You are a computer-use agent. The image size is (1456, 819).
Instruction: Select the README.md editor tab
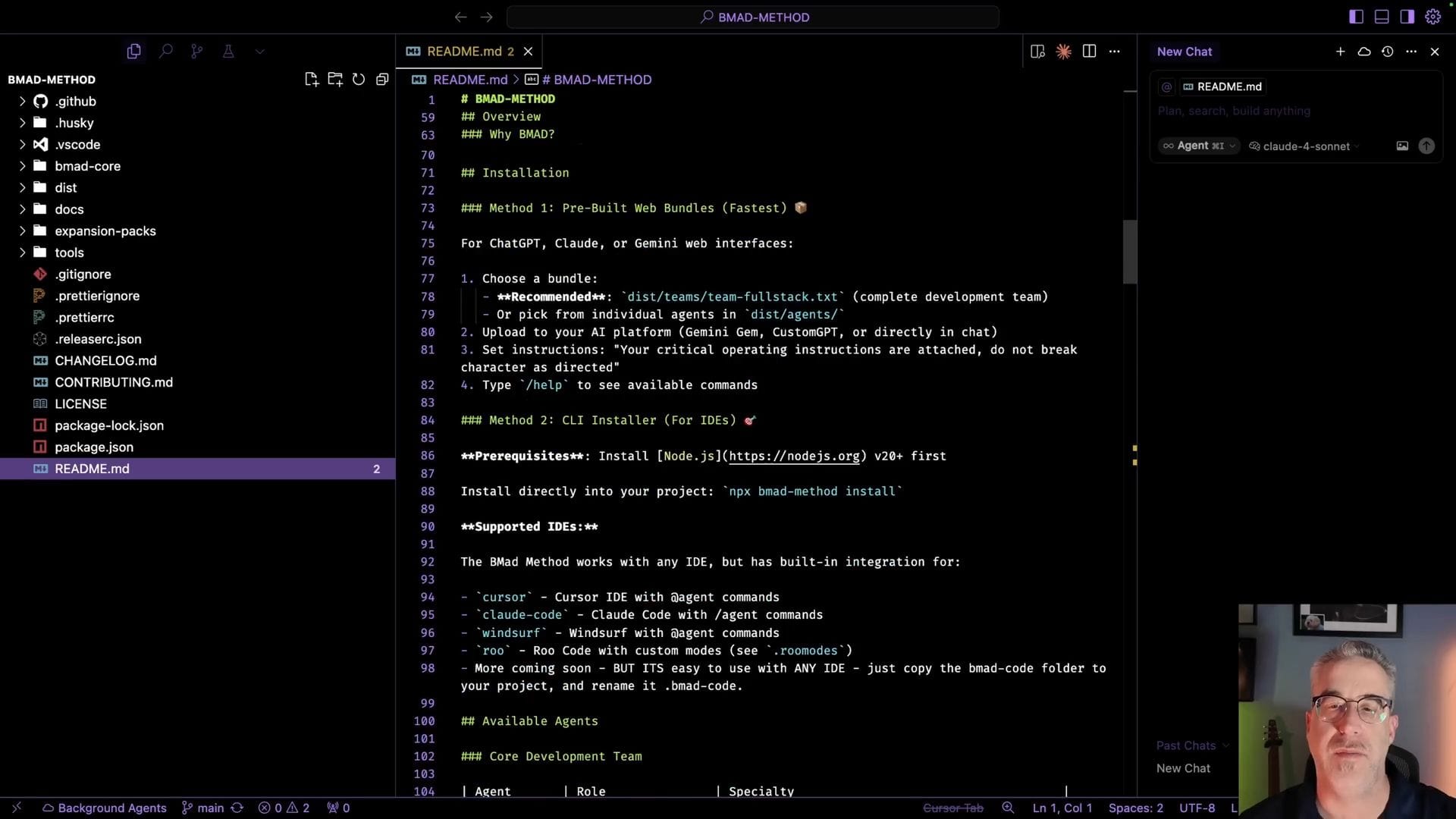(x=463, y=52)
